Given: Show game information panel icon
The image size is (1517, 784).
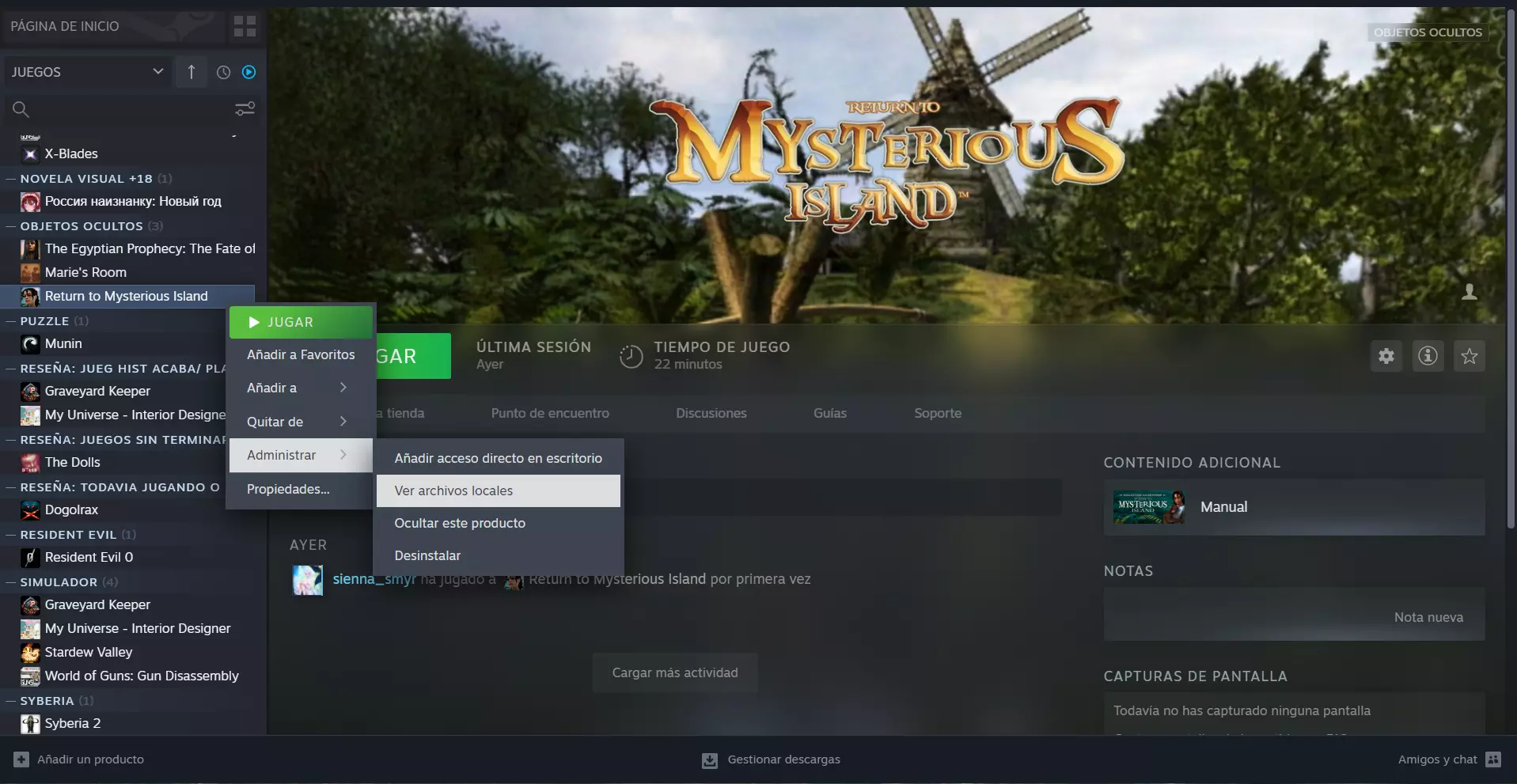Looking at the screenshot, I should tap(1428, 356).
